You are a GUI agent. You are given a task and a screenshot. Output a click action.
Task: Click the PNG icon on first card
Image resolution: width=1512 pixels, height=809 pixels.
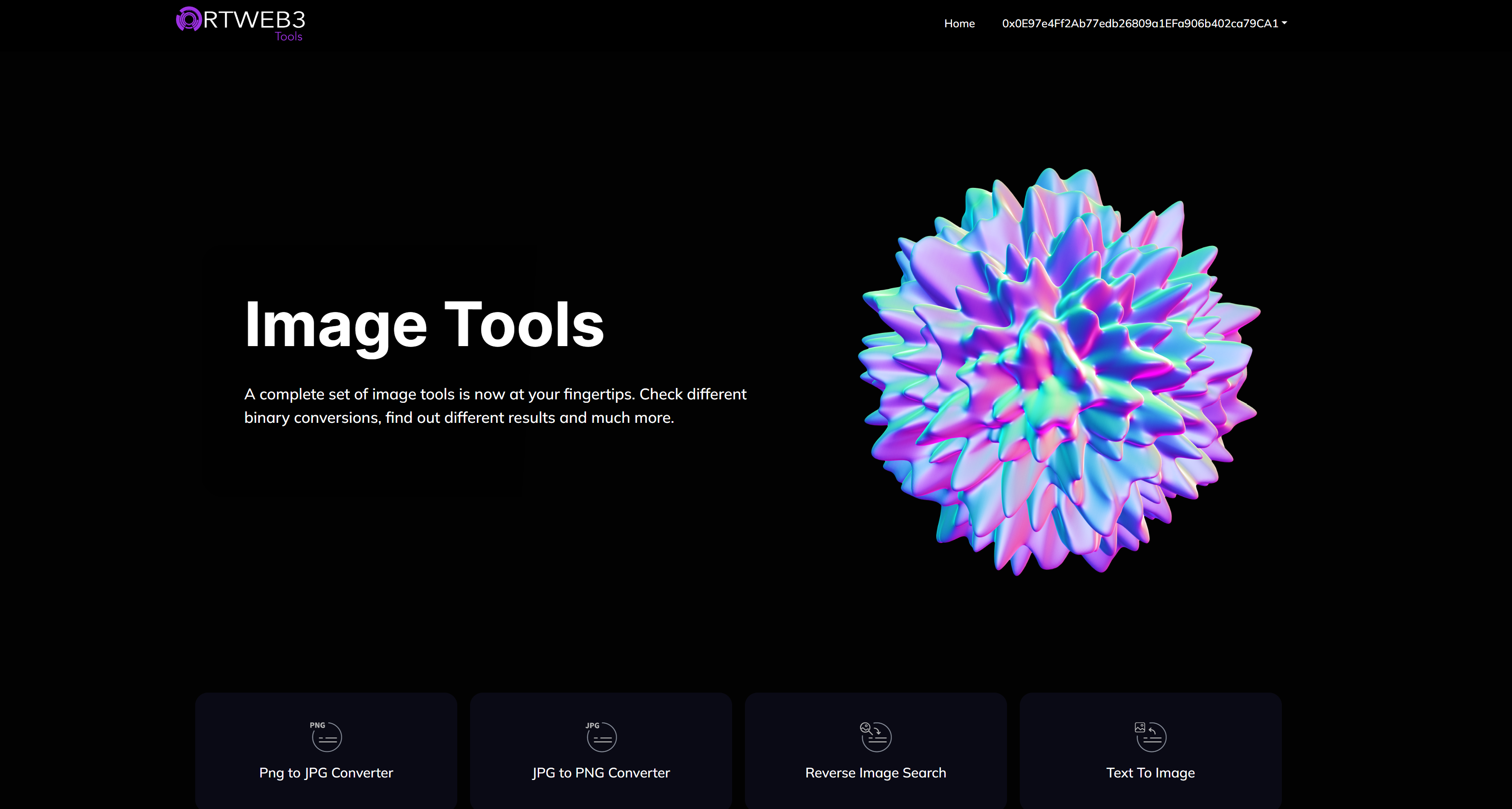(326, 736)
